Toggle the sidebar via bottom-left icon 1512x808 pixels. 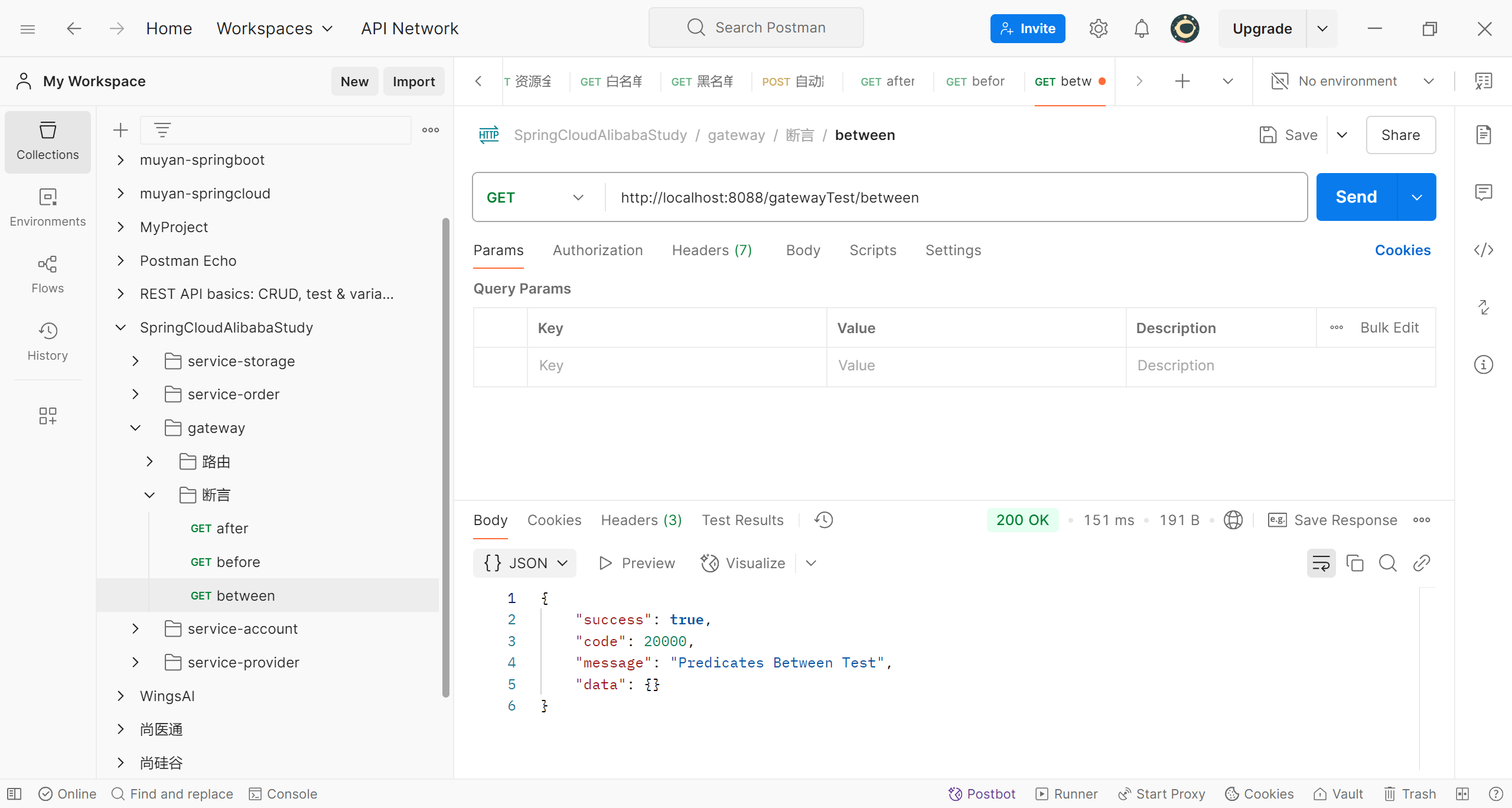pos(14,794)
